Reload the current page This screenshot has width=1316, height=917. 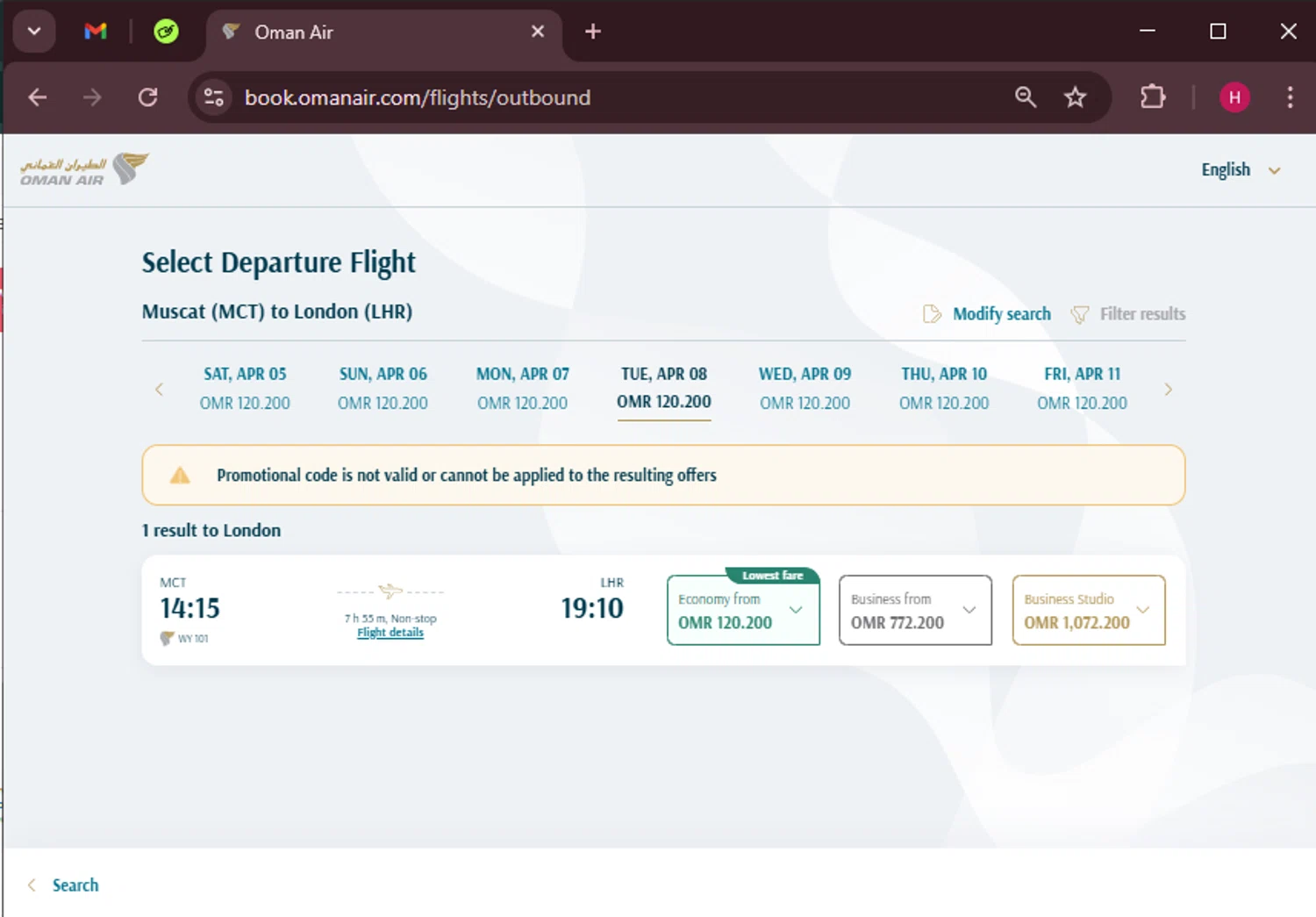point(147,97)
